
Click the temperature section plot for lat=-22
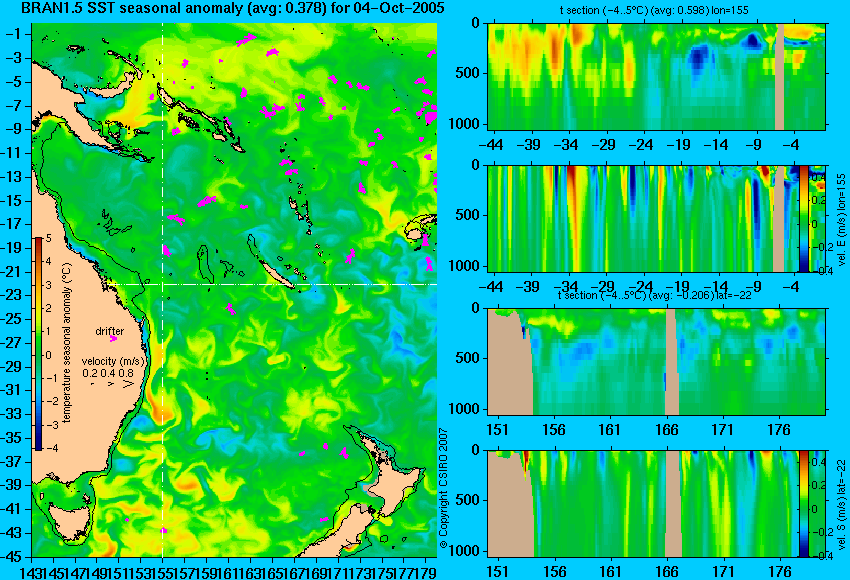(656, 362)
